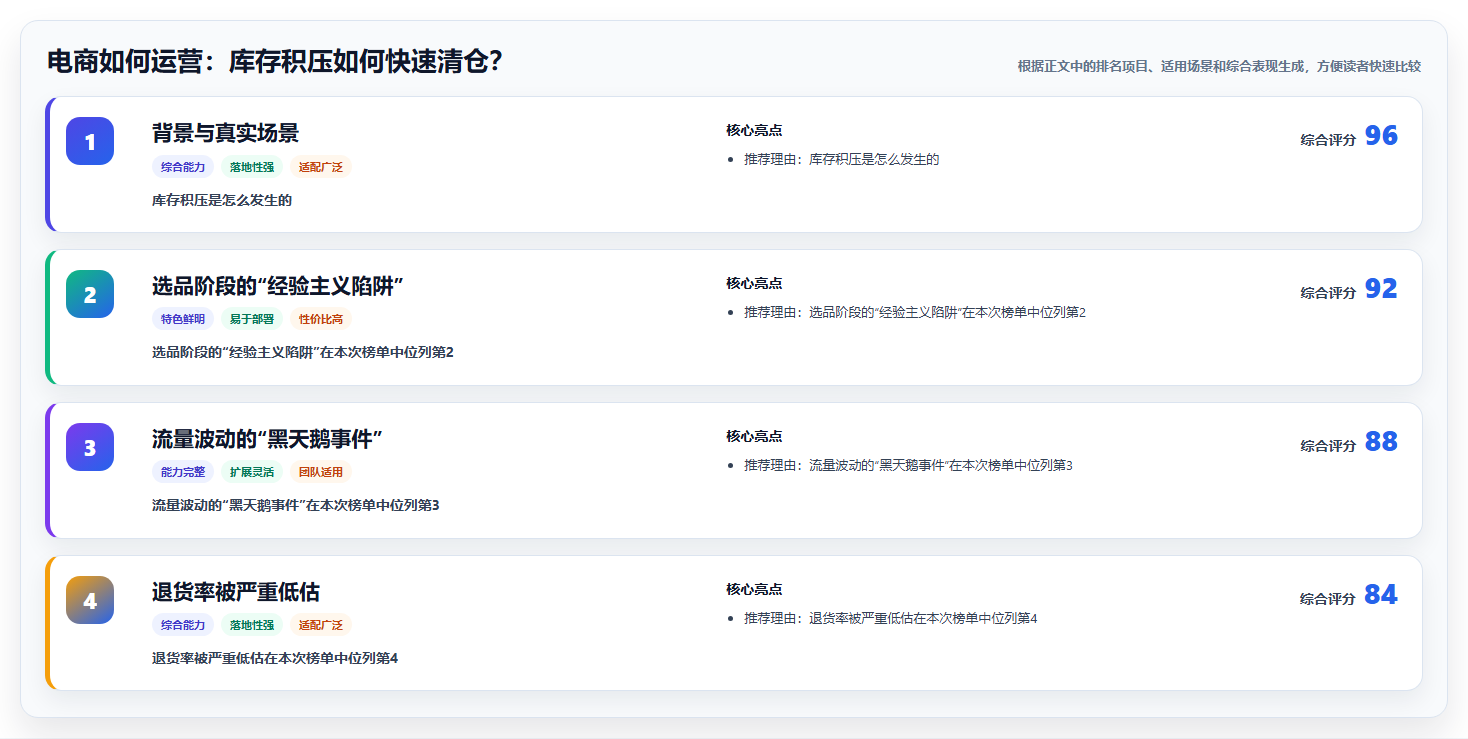This screenshot has width=1468, height=739.
Task: Click the 特色鲜明 tag
Action: click(x=183, y=320)
